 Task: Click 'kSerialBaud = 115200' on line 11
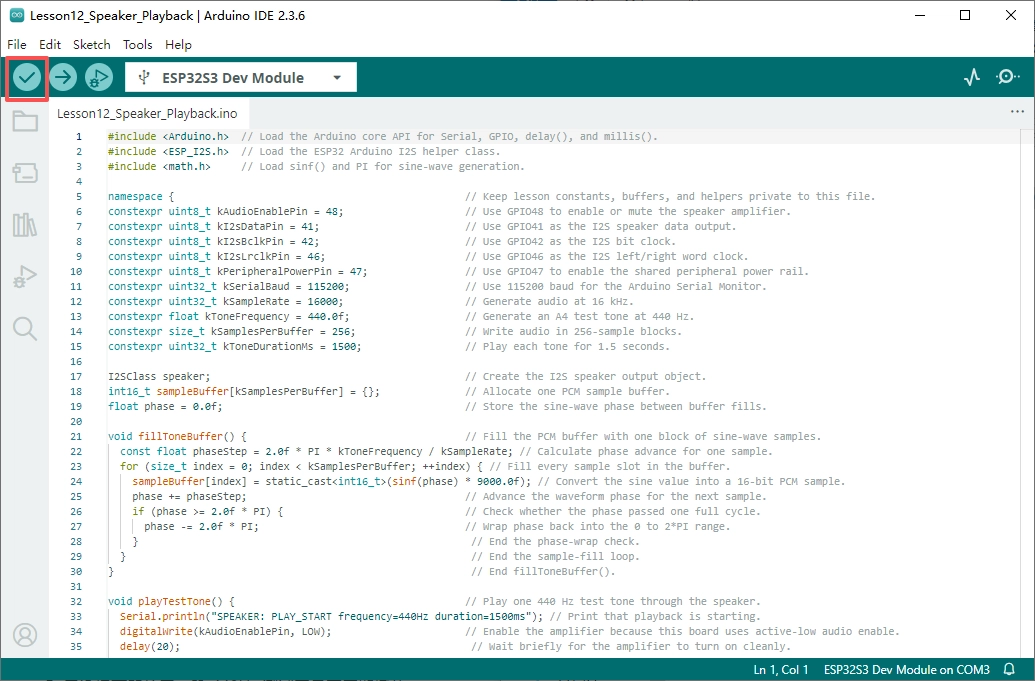283,286
